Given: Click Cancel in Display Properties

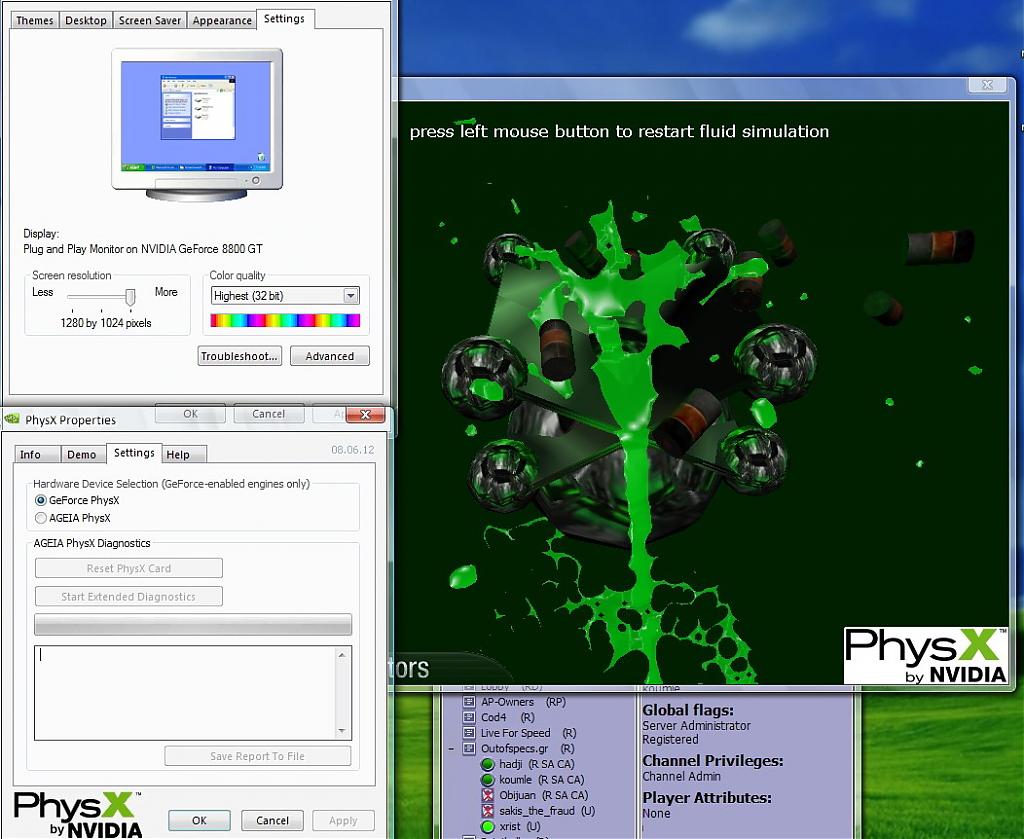Looking at the screenshot, I should click(268, 413).
